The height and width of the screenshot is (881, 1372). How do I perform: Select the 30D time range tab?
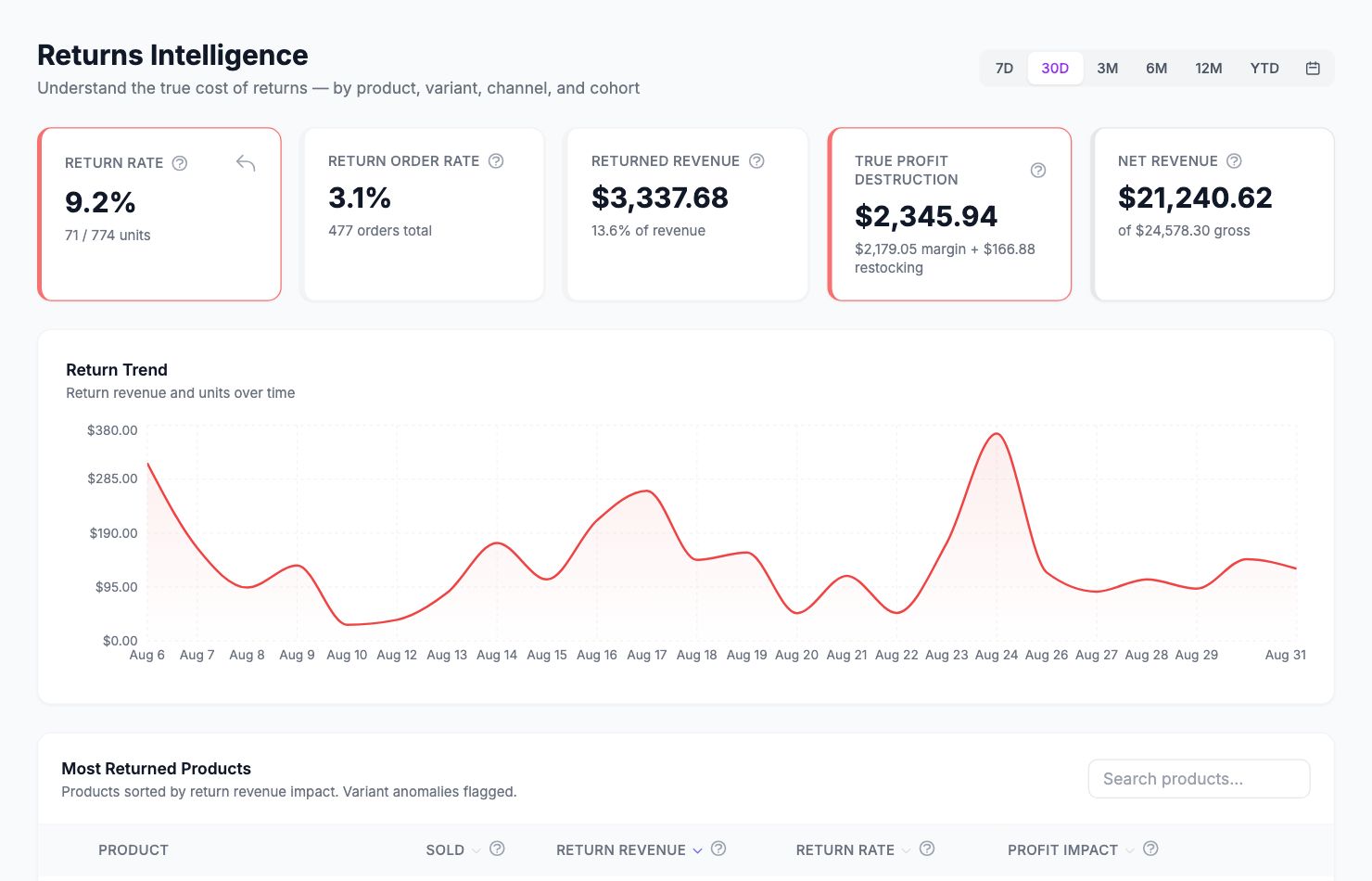[1055, 68]
